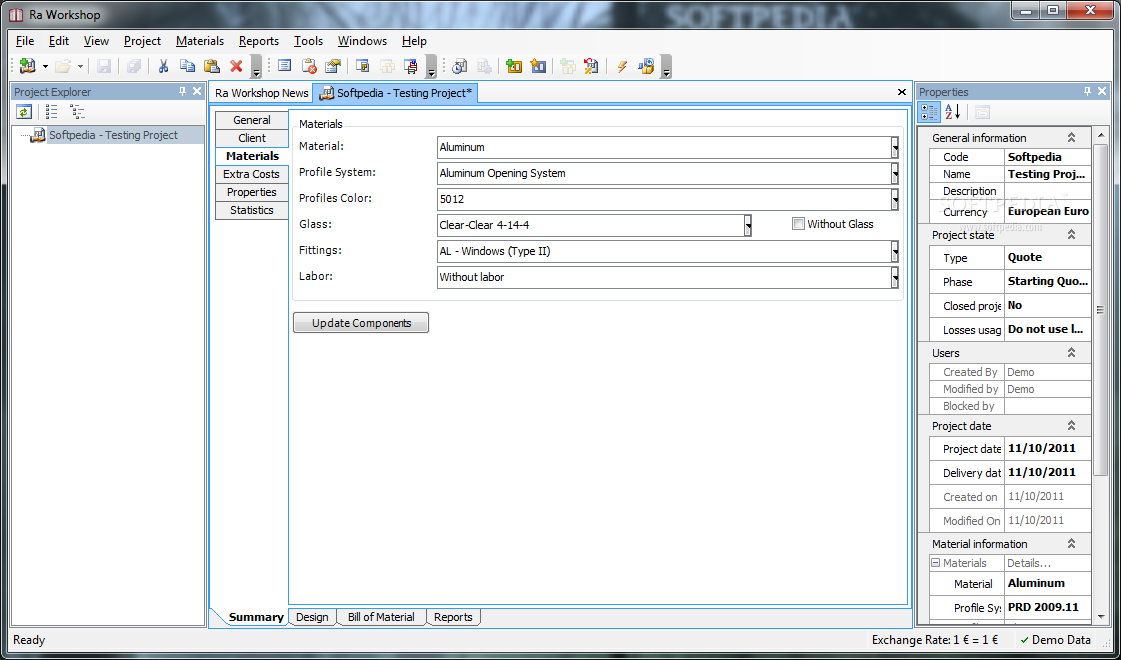Click the New Project toolbar icon
Image resolution: width=1121 pixels, height=660 pixels.
click(27, 67)
